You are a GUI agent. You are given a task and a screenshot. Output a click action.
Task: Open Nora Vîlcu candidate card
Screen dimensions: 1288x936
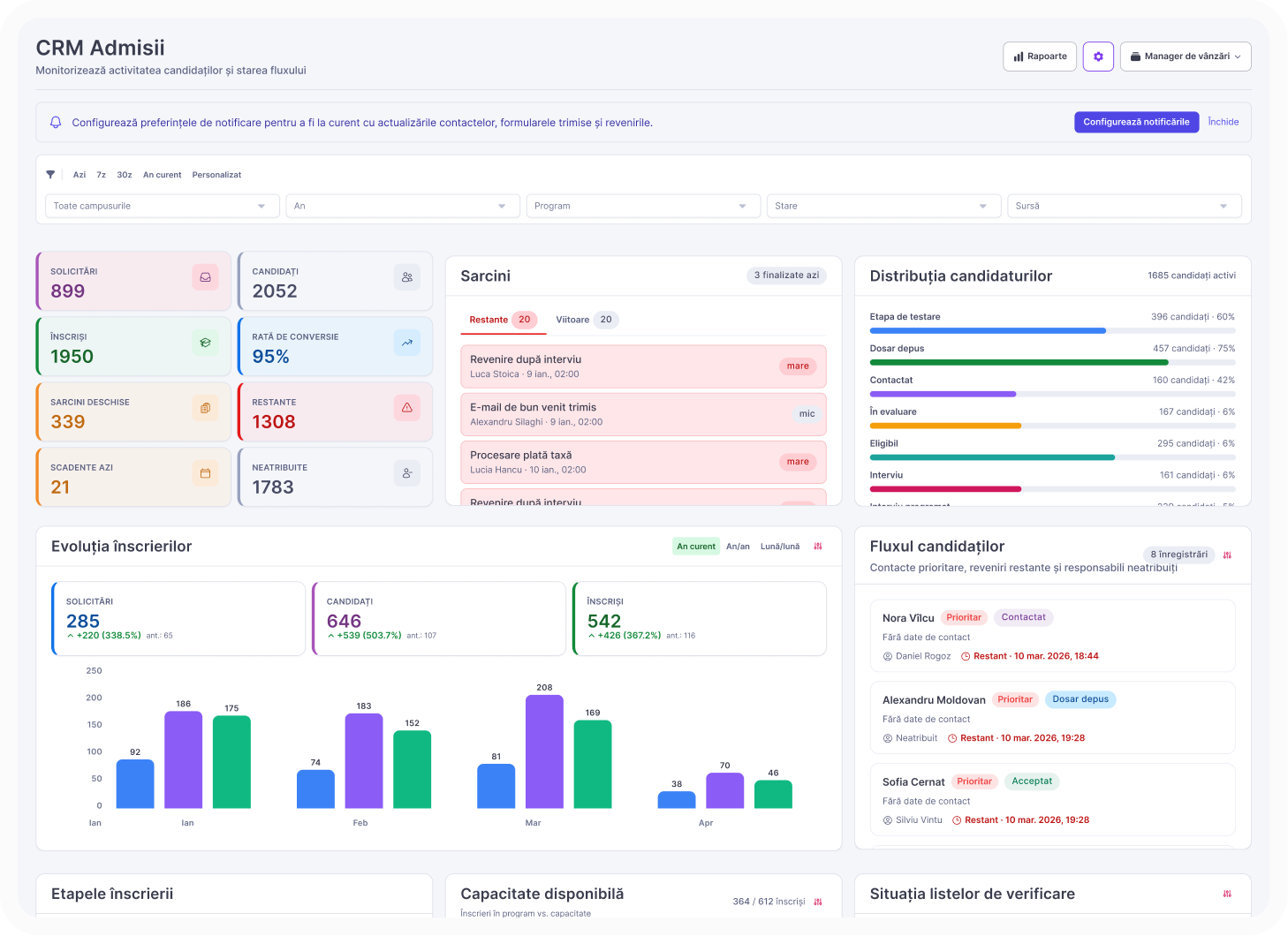click(x=1052, y=636)
